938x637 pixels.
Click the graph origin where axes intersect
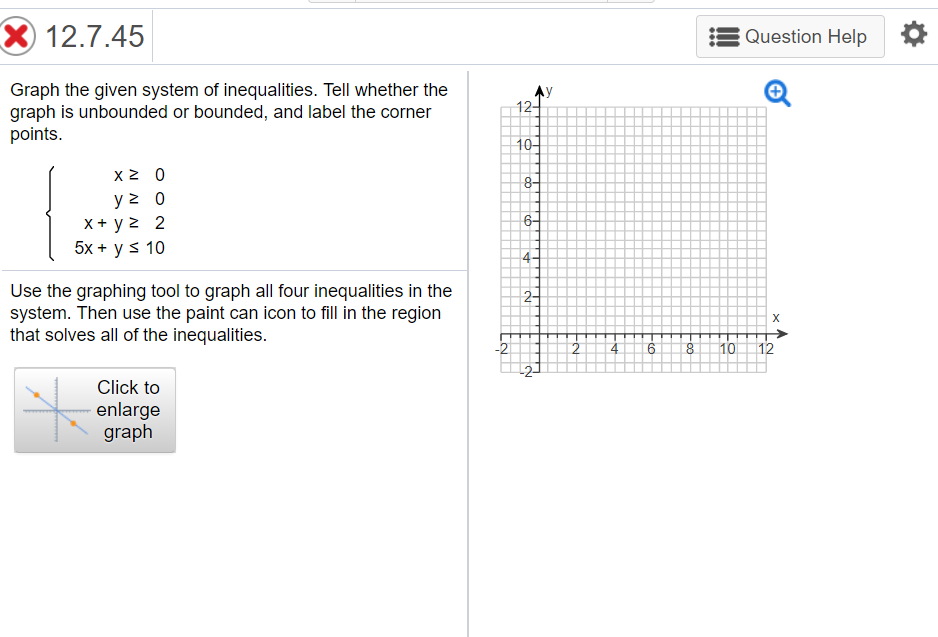pyautogui.click(x=539, y=333)
